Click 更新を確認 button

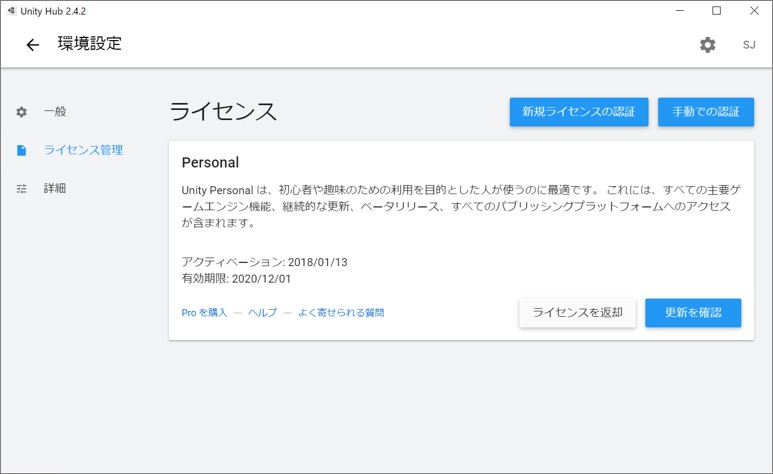pos(693,313)
